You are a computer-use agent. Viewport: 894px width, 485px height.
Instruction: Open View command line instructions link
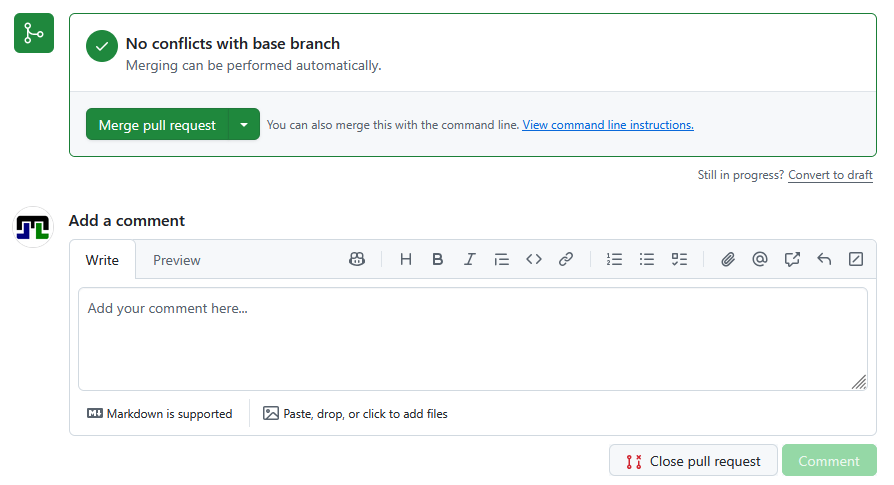click(x=608, y=125)
